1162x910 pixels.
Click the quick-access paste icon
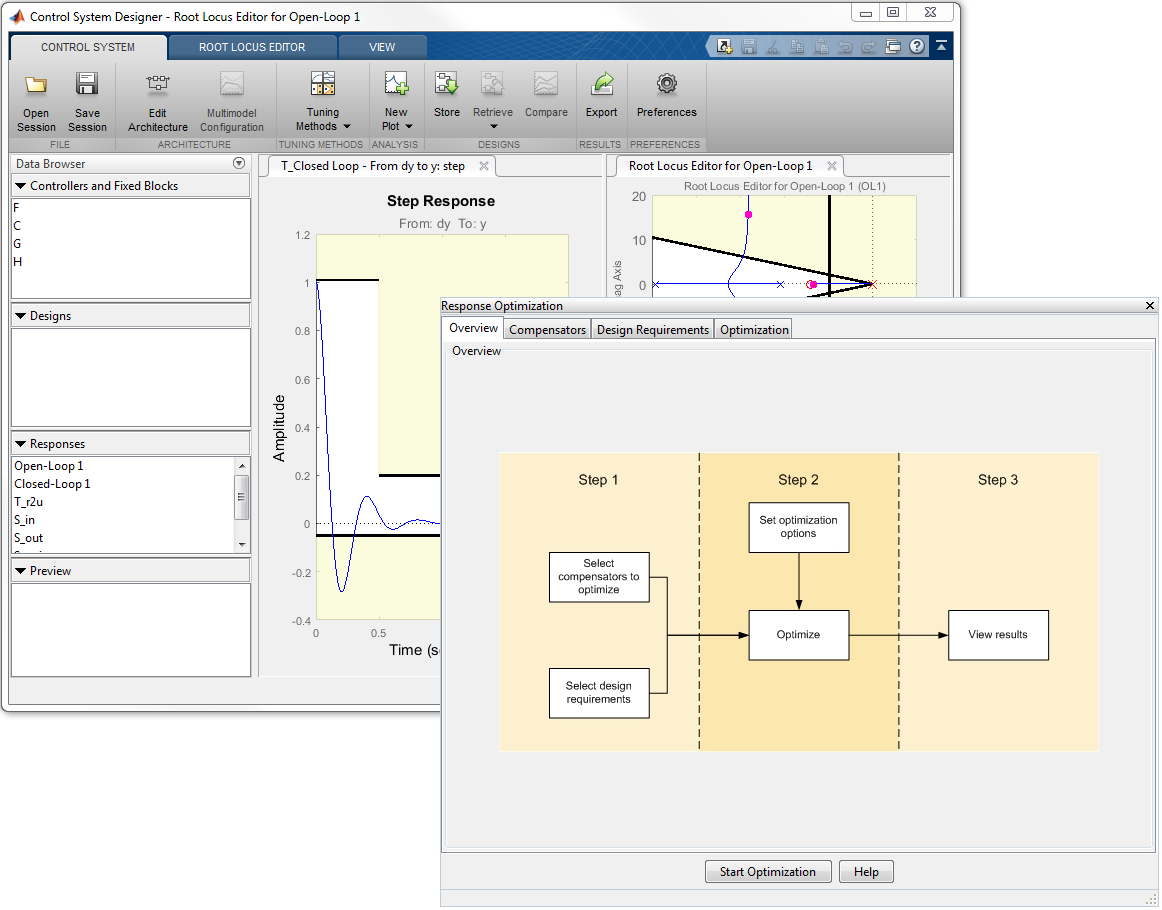click(821, 47)
